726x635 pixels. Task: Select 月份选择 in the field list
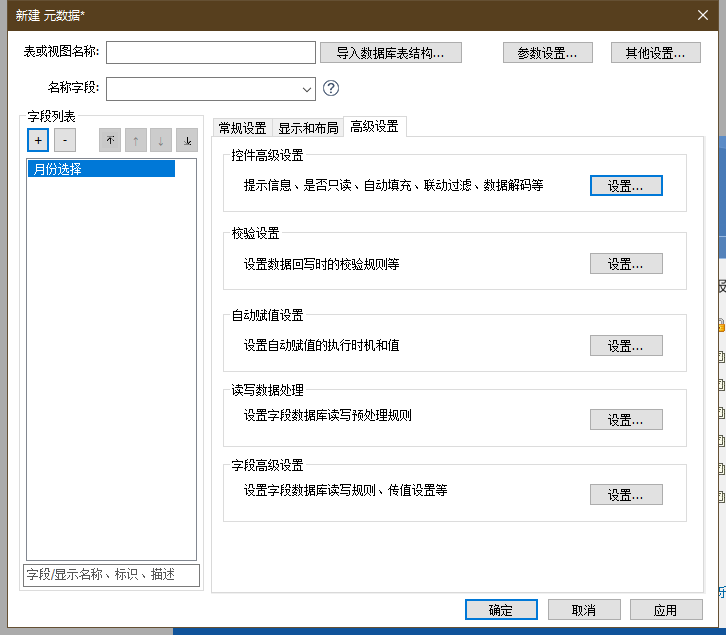pyautogui.click(x=101, y=169)
